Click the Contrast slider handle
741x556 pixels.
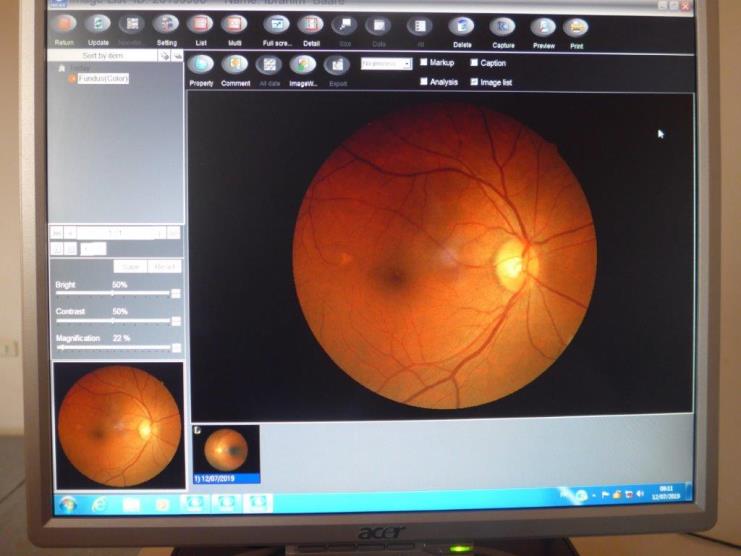[112, 321]
